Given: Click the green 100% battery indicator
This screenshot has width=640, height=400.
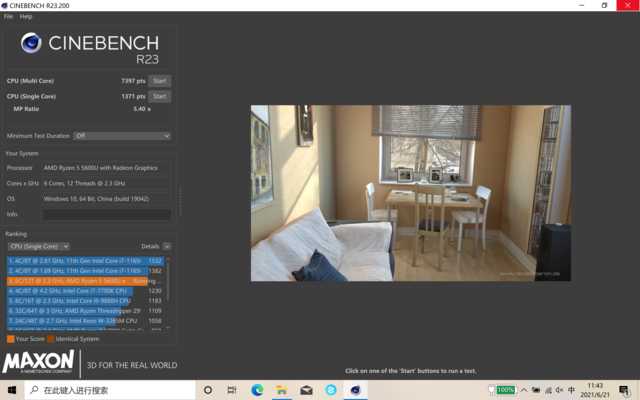Looking at the screenshot, I should point(506,390).
